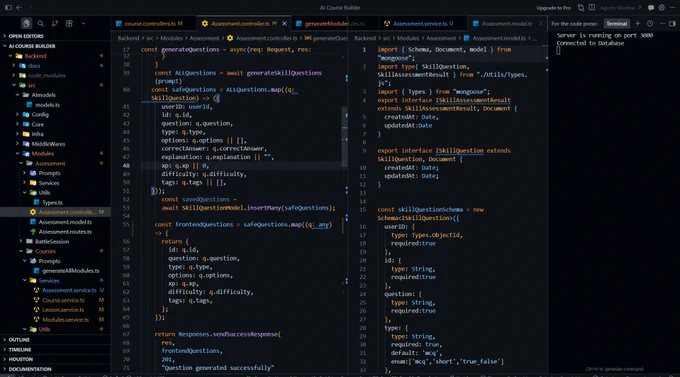The image size is (680, 377).
Task: Open Assessment.routes.ts in explorer
Action: point(55,231)
